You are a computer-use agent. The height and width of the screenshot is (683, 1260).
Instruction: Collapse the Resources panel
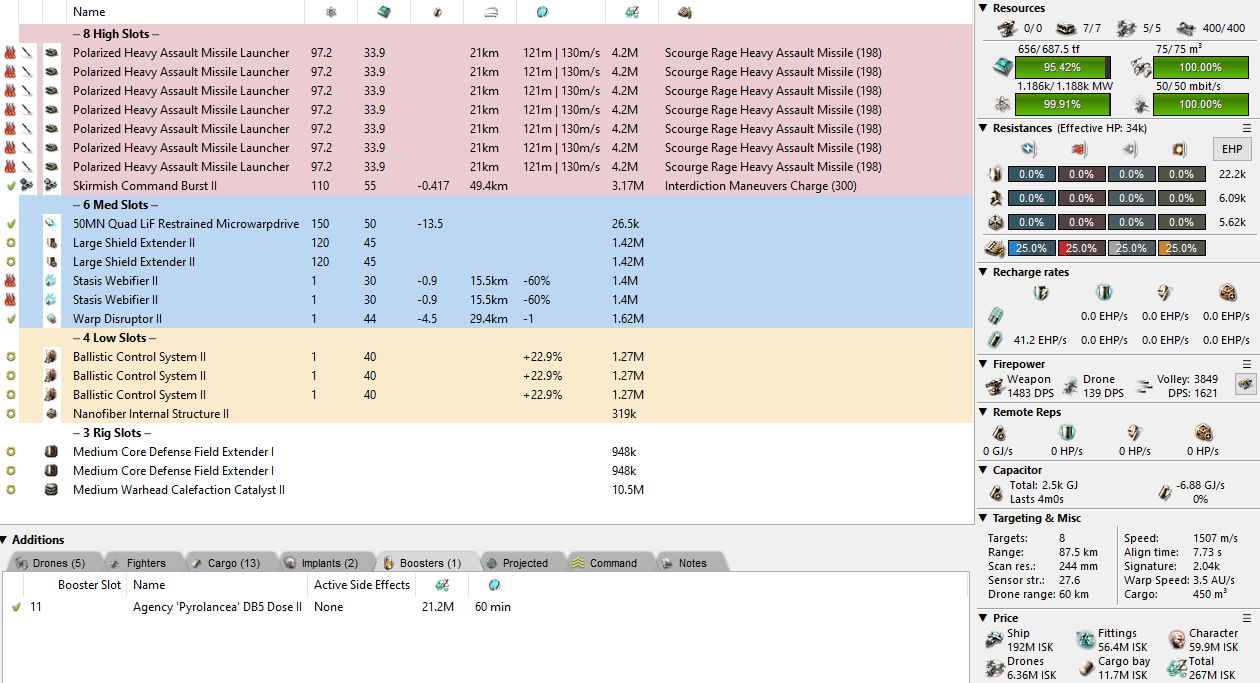tap(984, 8)
